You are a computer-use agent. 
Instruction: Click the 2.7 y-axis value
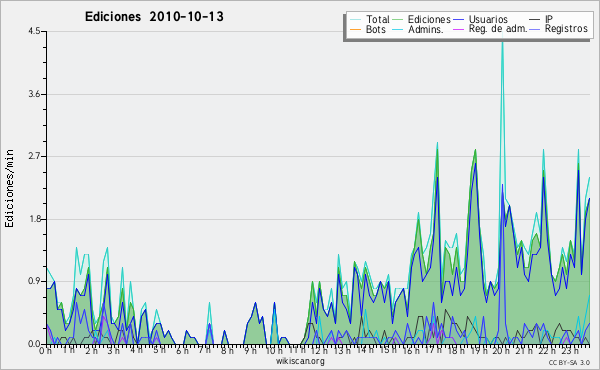point(34,156)
